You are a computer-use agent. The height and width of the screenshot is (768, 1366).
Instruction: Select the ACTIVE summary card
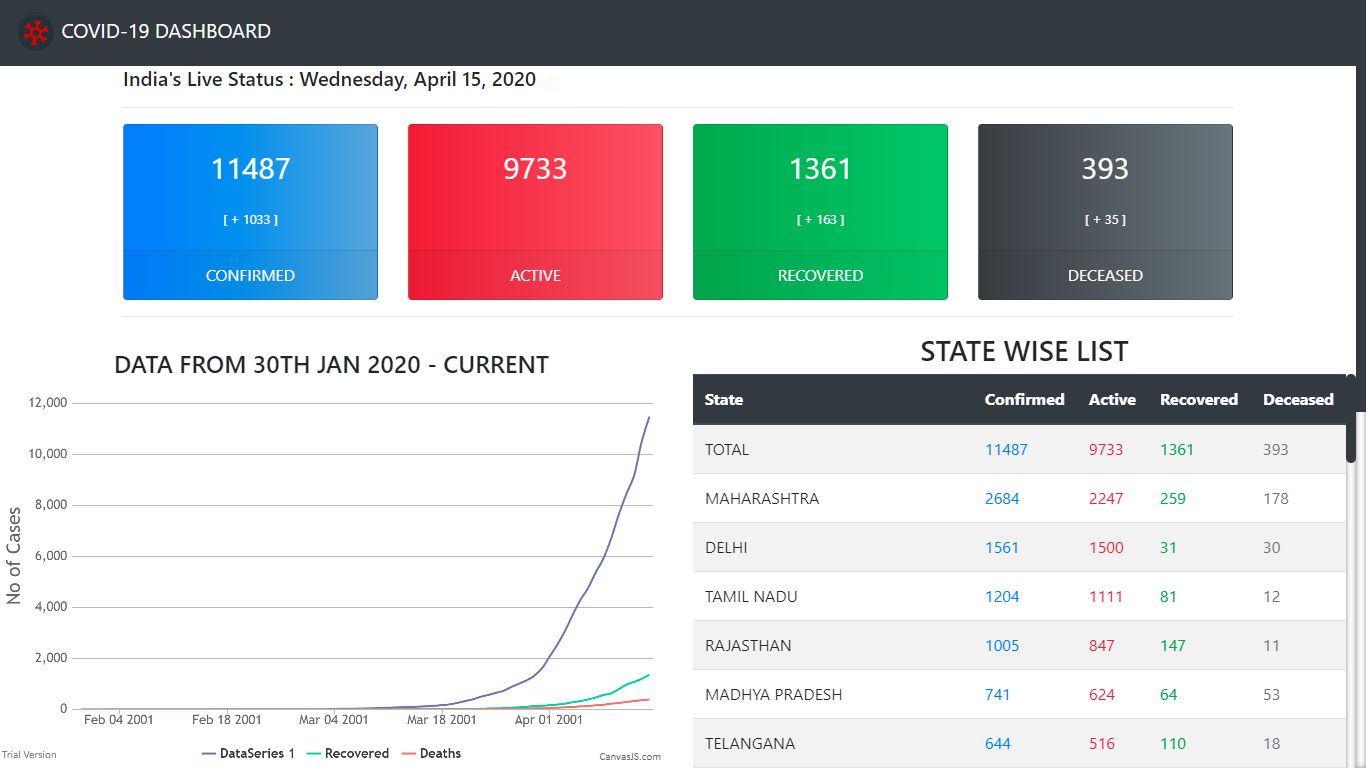point(535,212)
